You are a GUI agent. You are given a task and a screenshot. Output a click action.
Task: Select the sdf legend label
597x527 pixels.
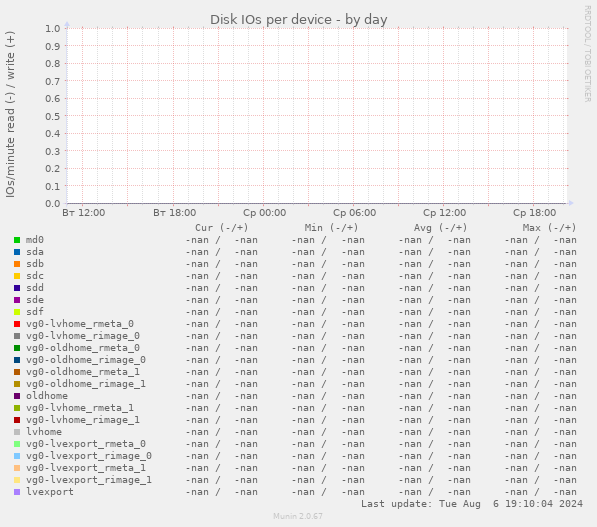(x=35, y=312)
